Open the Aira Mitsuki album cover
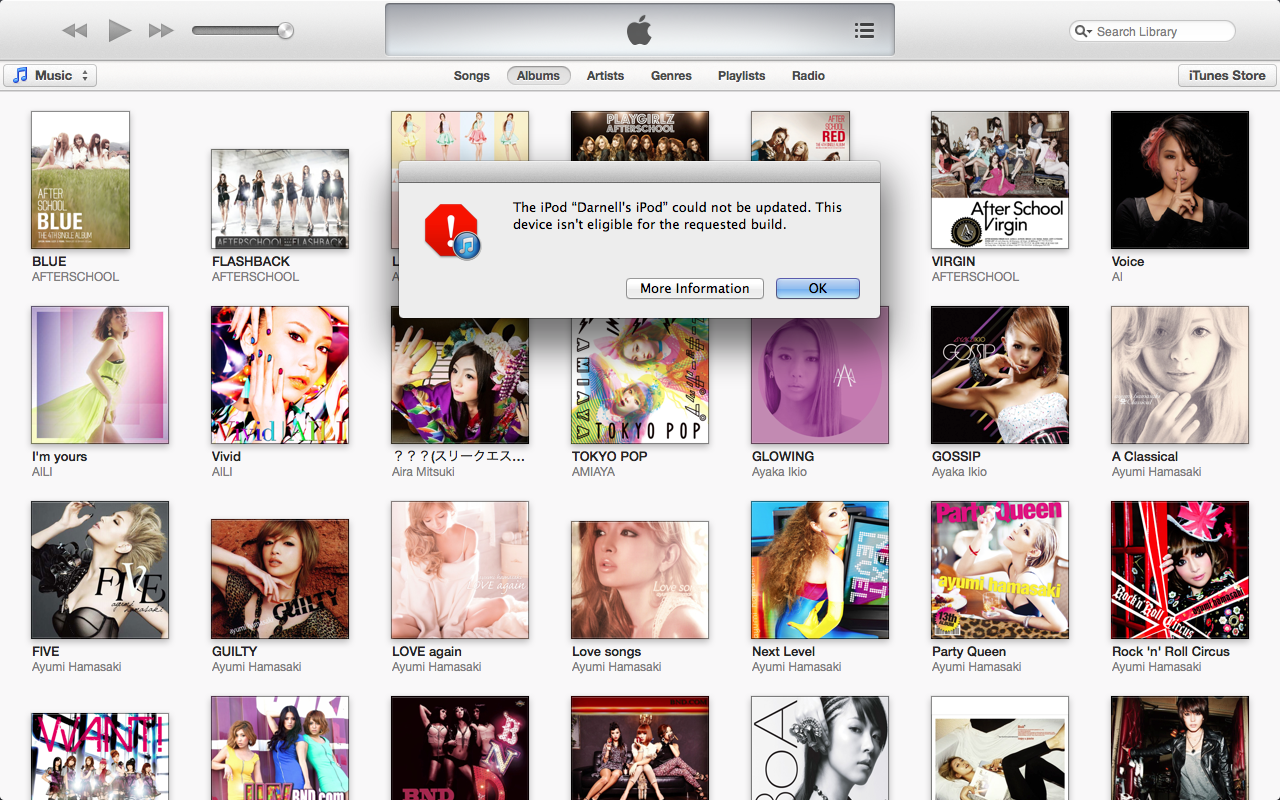 tap(460, 381)
